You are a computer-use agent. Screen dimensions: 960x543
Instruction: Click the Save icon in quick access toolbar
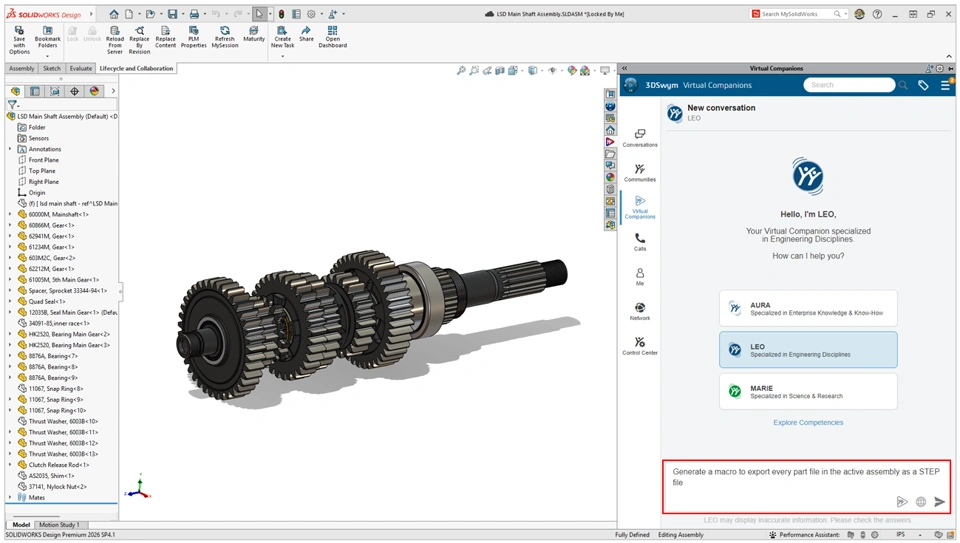[173, 13]
